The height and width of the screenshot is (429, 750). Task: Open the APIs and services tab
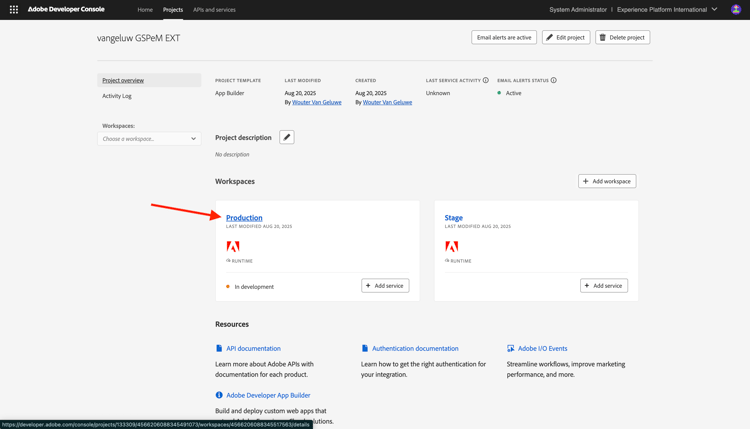pos(214,10)
